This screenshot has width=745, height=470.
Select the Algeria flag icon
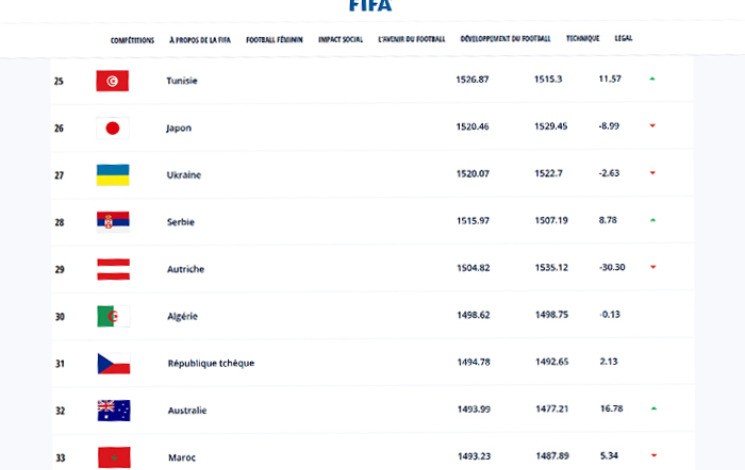pos(112,316)
